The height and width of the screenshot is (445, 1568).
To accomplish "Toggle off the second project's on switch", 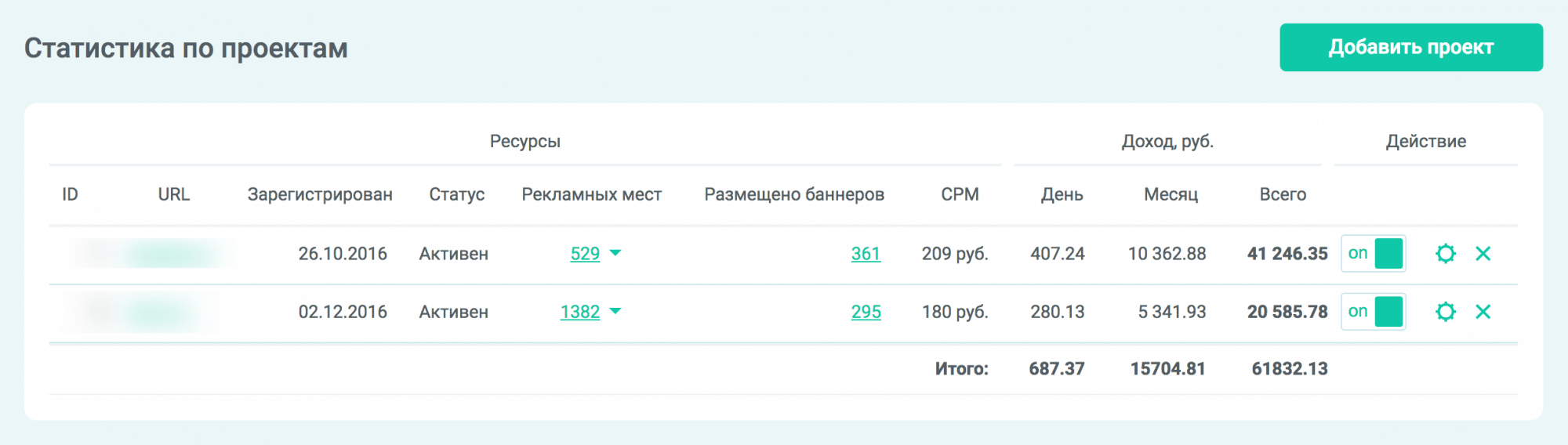I will click(x=1374, y=312).
